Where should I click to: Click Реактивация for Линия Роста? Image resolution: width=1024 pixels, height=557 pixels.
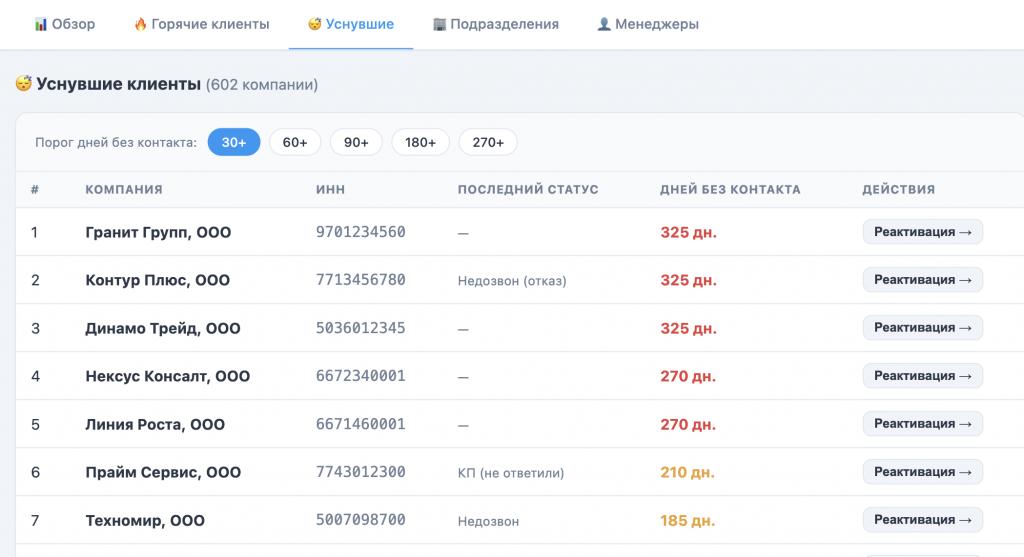tap(922, 424)
